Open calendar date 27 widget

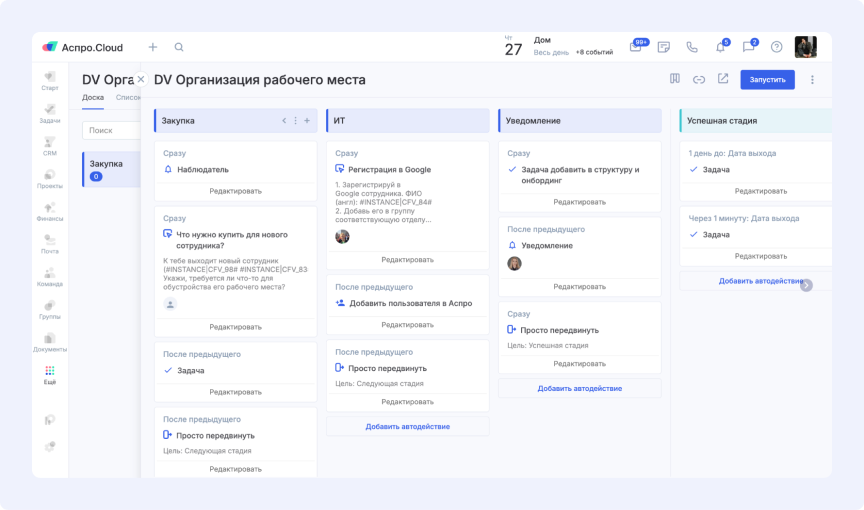pyautogui.click(x=513, y=47)
